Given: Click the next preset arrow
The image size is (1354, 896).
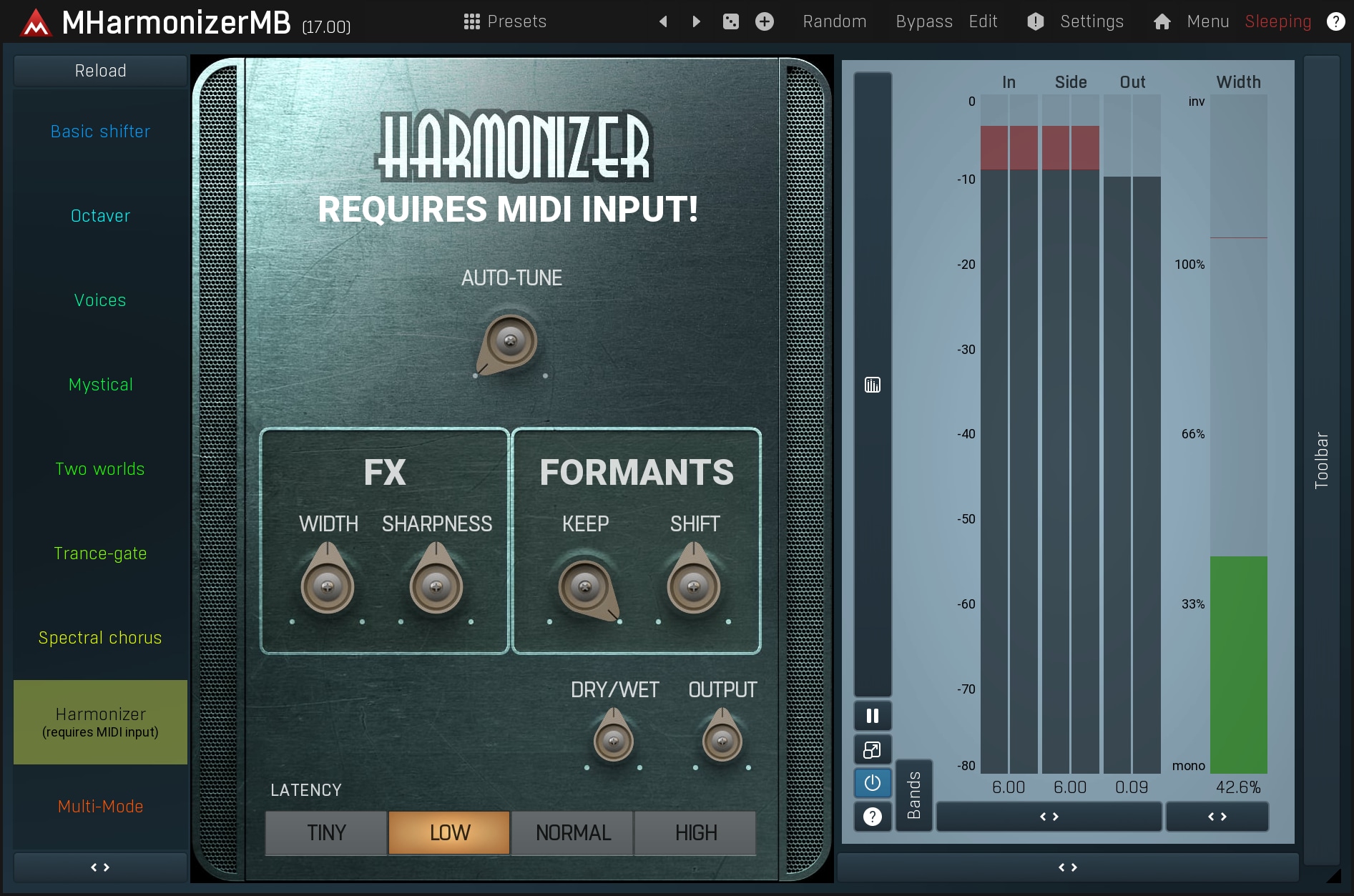Looking at the screenshot, I should tap(696, 21).
